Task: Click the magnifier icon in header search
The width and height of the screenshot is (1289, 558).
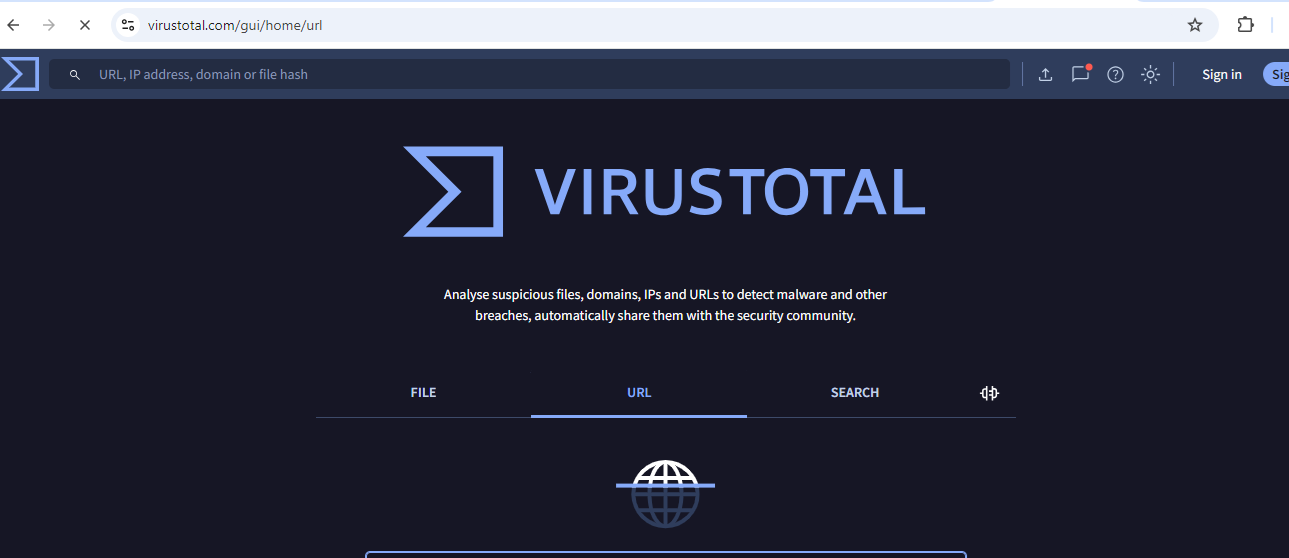Action: pos(74,75)
